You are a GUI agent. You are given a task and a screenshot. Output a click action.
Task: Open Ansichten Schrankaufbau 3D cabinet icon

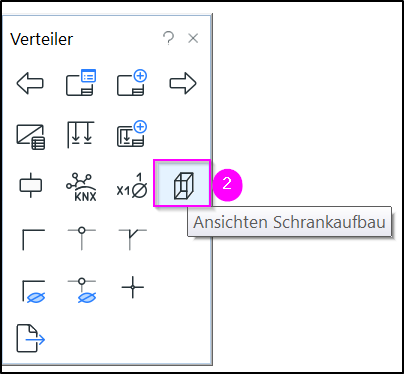tap(182, 183)
